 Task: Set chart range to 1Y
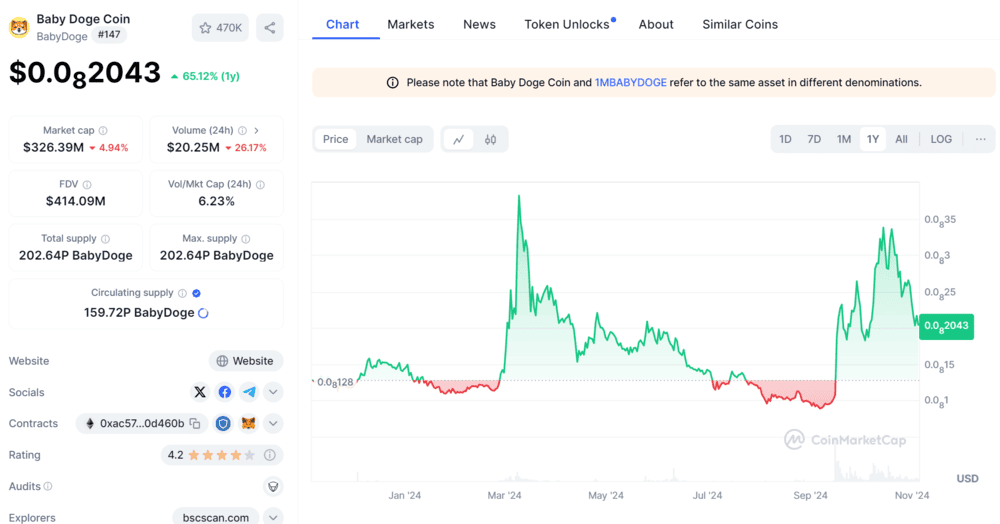[872, 139]
